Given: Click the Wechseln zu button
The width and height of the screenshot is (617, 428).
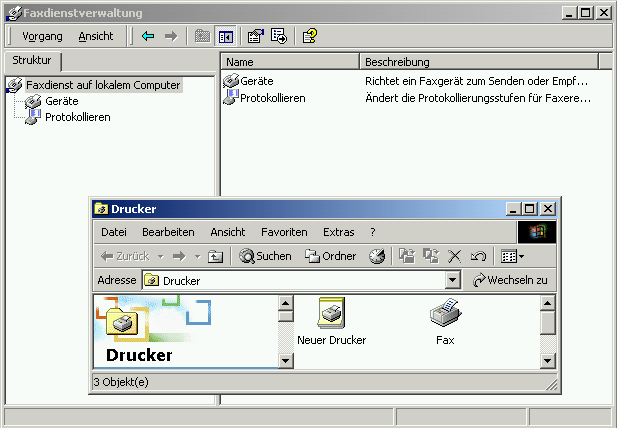Looking at the screenshot, I should 510,280.
